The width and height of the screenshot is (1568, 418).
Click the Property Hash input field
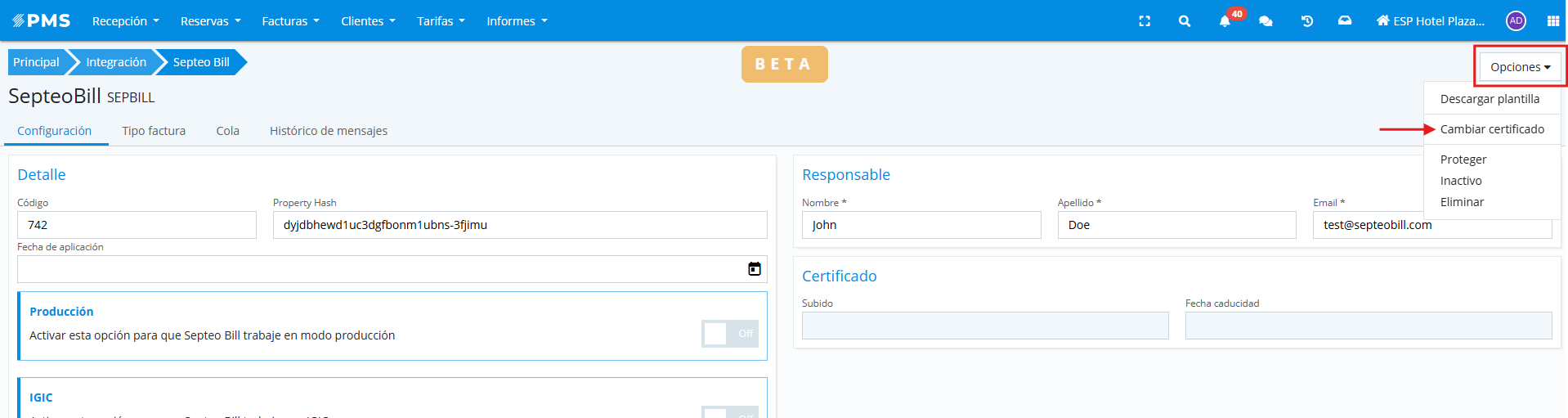(x=519, y=225)
